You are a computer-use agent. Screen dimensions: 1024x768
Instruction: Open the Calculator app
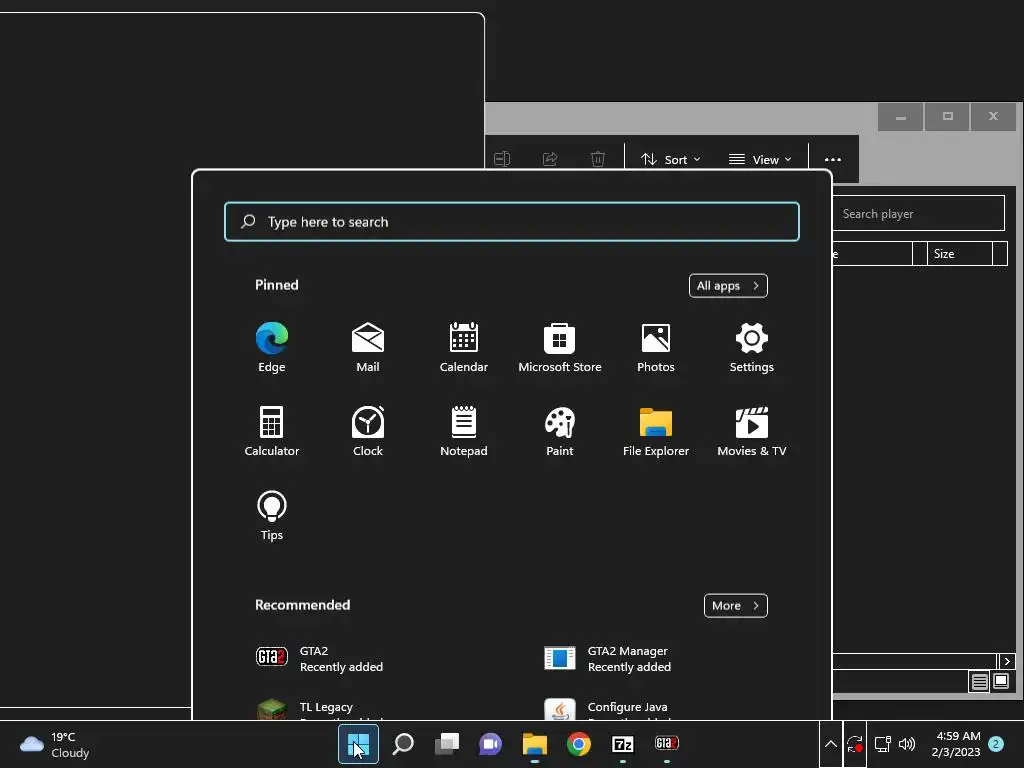pyautogui.click(x=272, y=431)
